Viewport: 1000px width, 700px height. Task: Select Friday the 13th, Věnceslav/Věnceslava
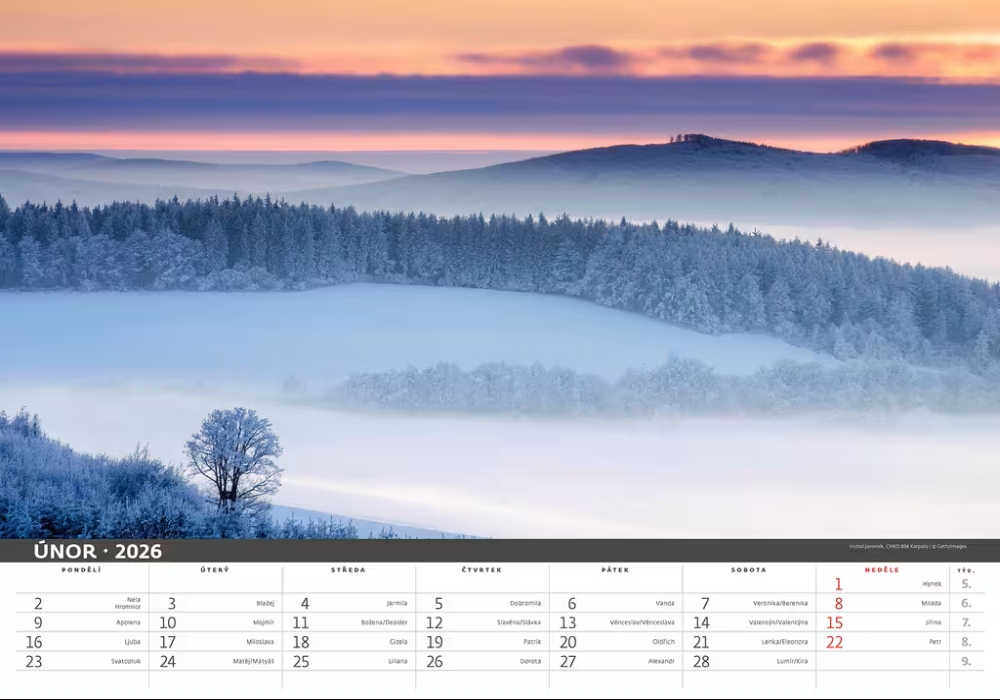(x=567, y=622)
